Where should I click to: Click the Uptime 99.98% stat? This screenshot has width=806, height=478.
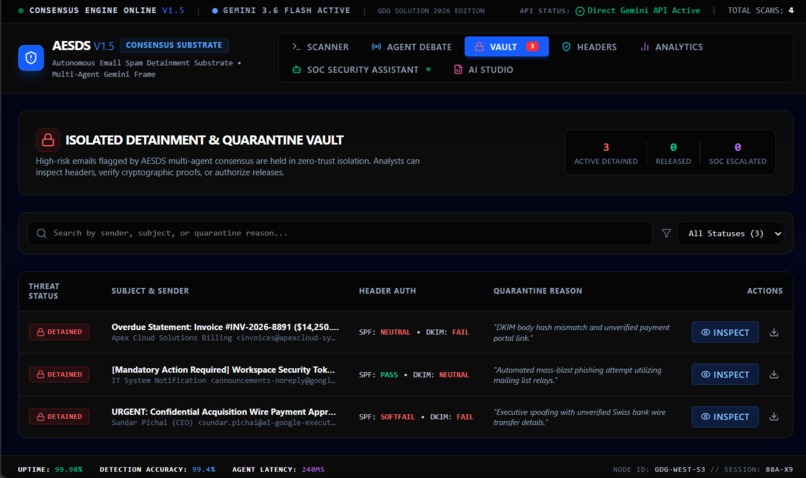50,469
